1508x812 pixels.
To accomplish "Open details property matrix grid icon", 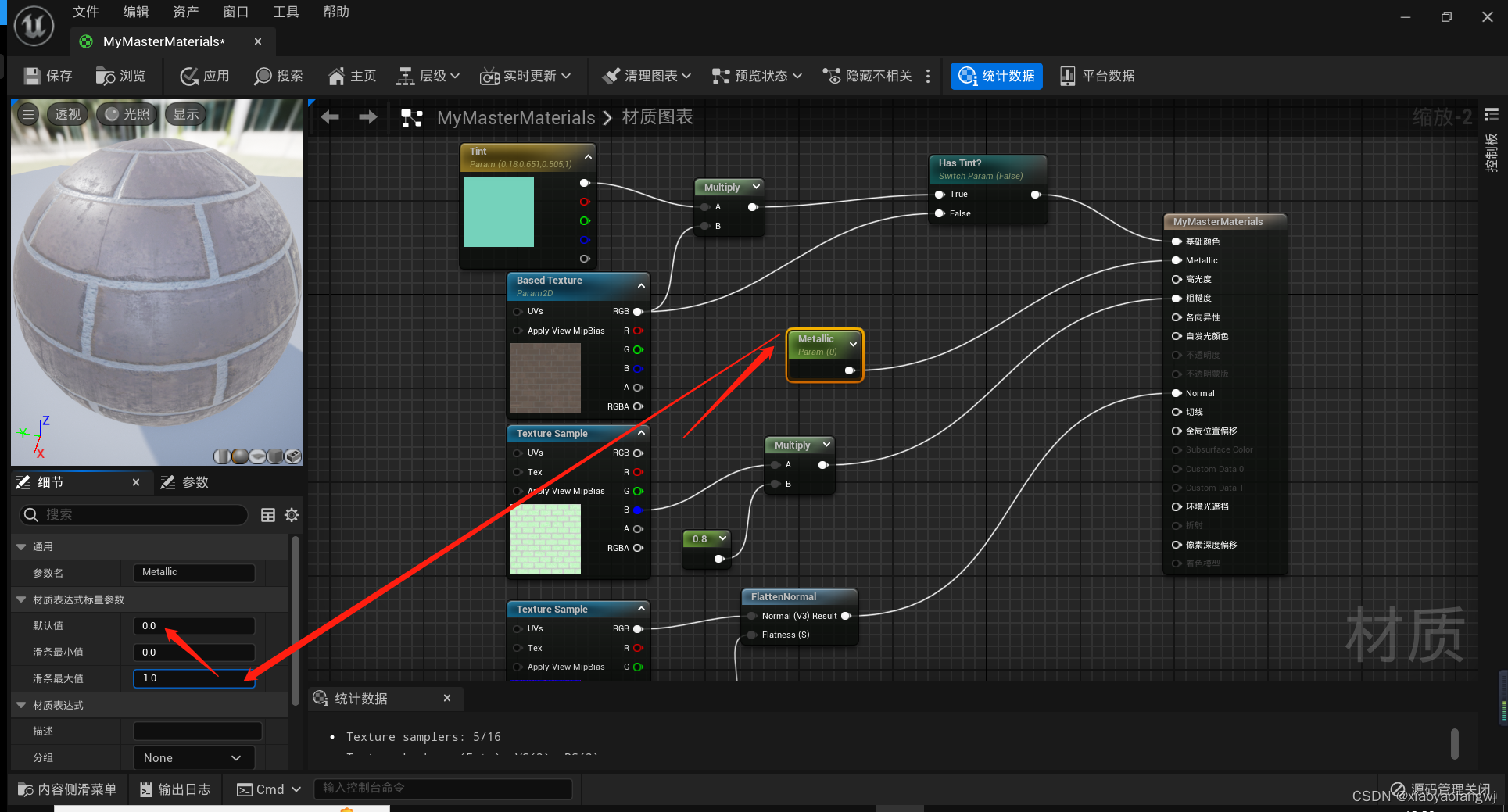I will [x=267, y=514].
